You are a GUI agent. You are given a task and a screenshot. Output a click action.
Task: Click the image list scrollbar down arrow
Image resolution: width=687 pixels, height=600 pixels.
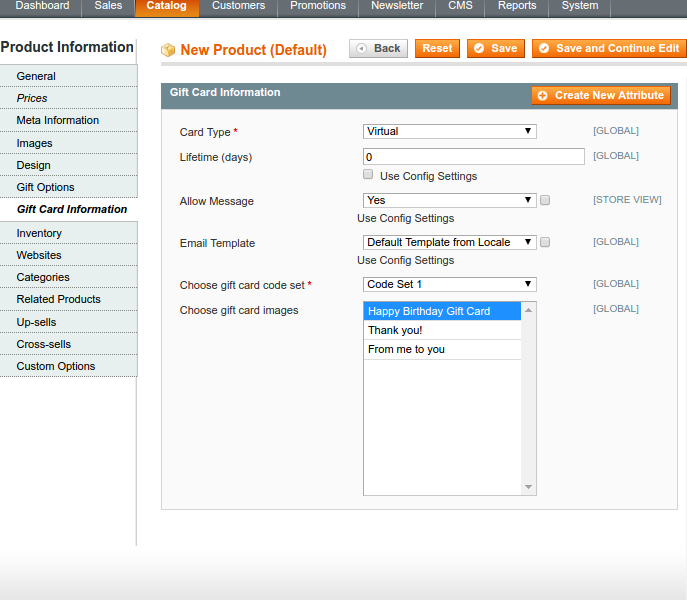529,488
